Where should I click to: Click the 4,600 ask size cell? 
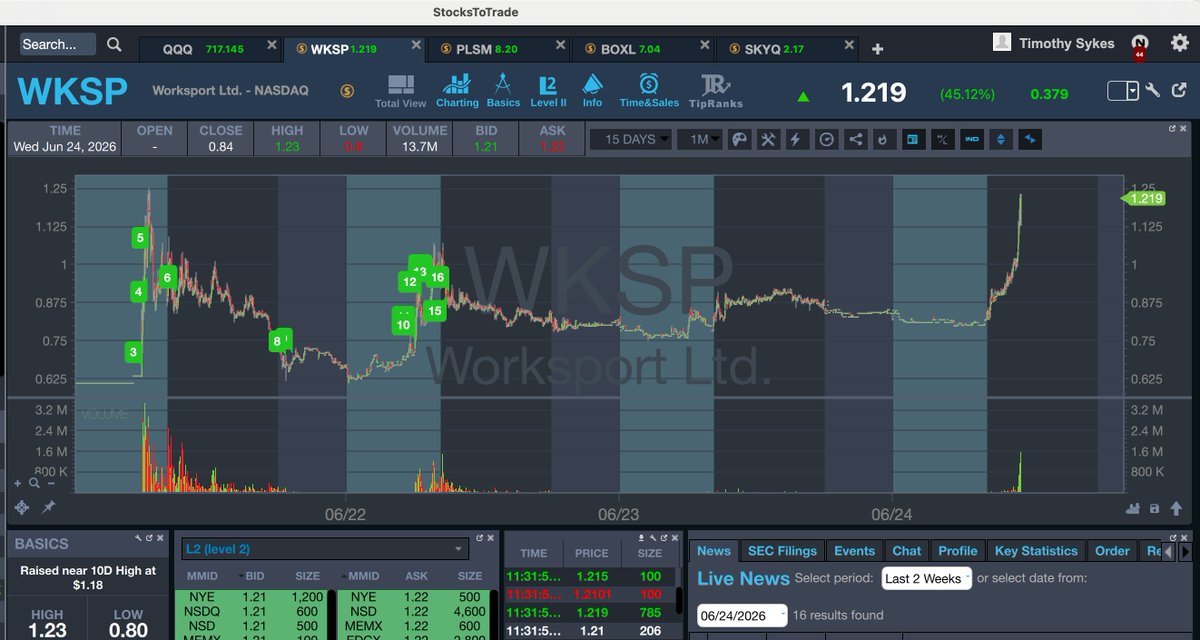pos(469,612)
